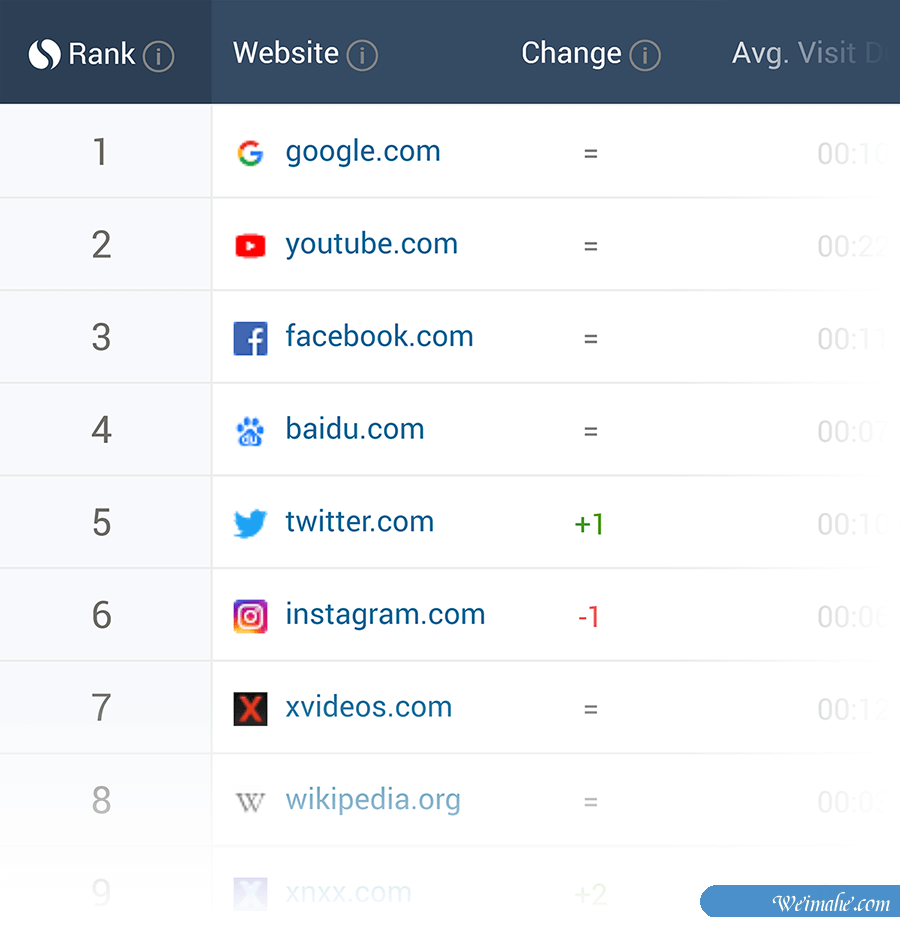
Task: Open the google.com link
Action: pyautogui.click(x=363, y=152)
